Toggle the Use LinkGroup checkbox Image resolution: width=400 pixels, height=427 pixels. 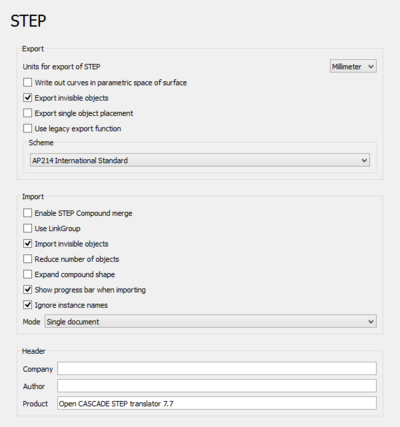click(28, 228)
